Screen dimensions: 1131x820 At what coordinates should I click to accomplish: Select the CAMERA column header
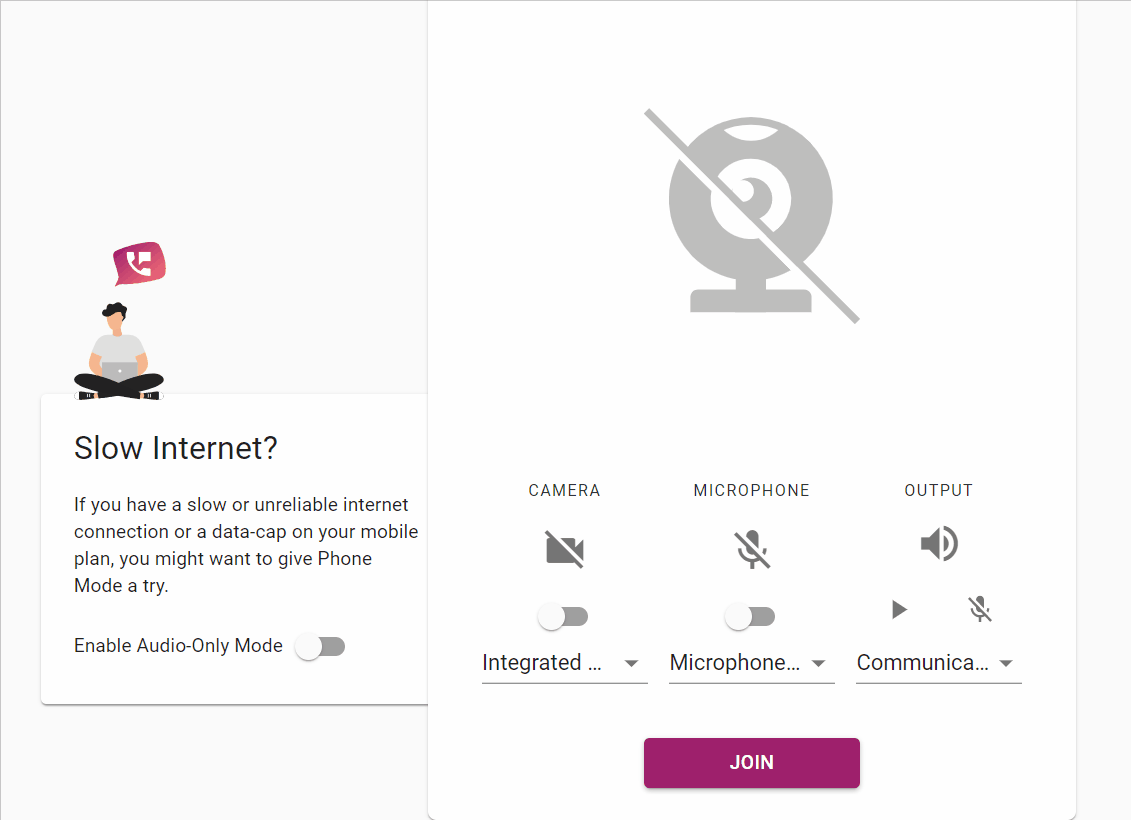point(564,490)
